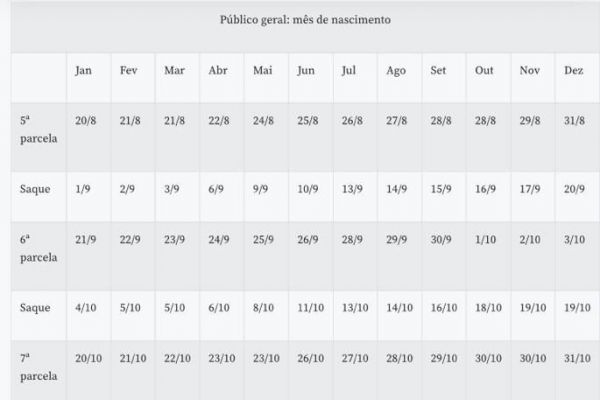Select the 20/9 Saque cell

[x=574, y=189]
